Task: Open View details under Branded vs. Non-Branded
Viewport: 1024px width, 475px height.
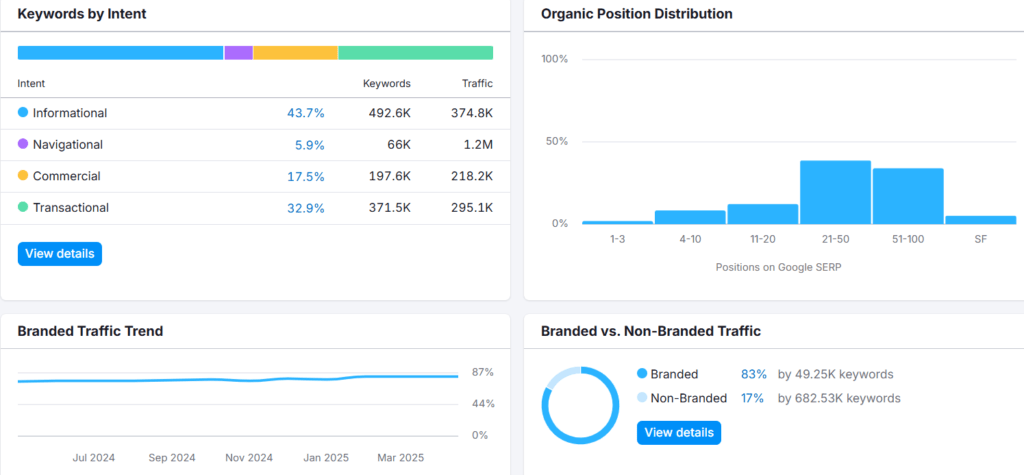Action: click(x=679, y=433)
